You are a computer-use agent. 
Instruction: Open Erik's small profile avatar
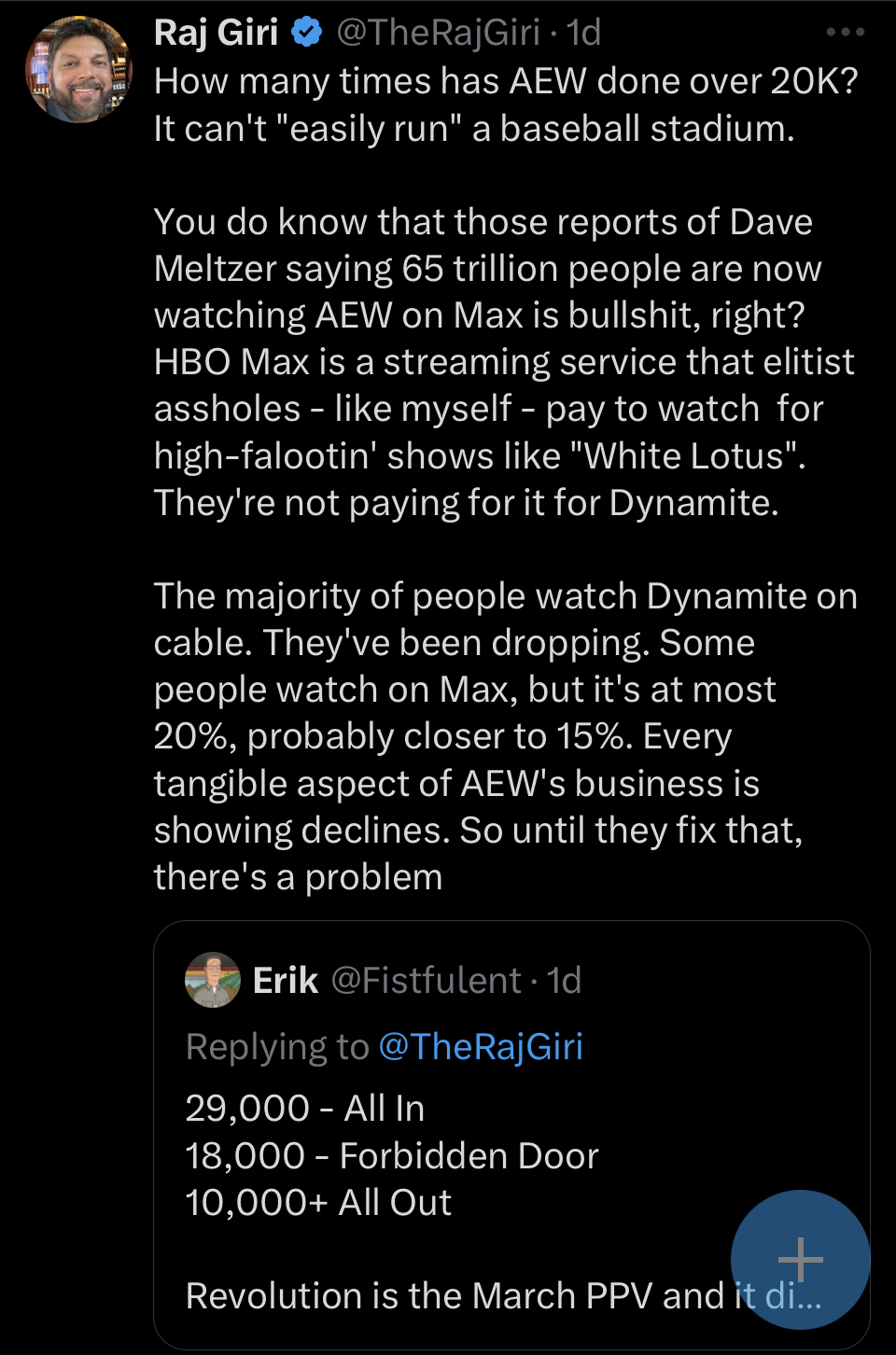point(213,980)
